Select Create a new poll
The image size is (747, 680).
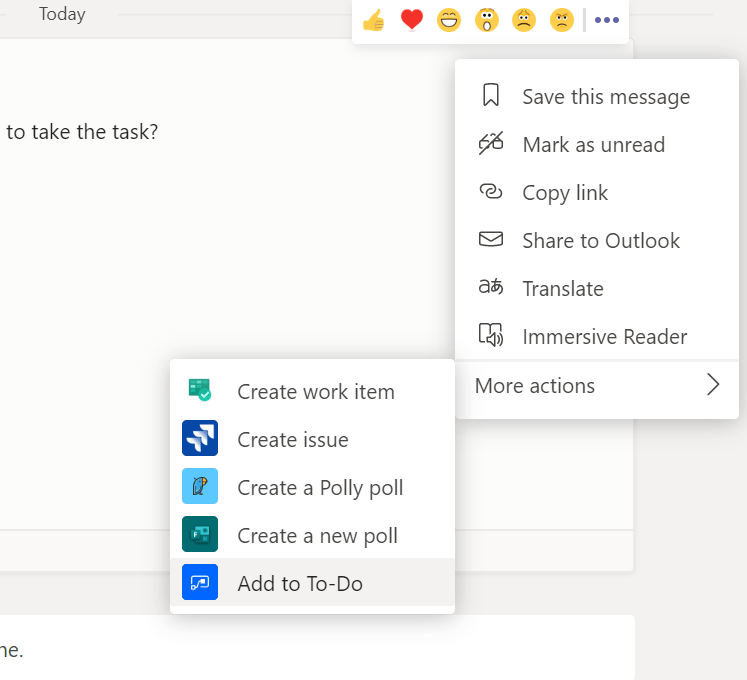(x=317, y=536)
